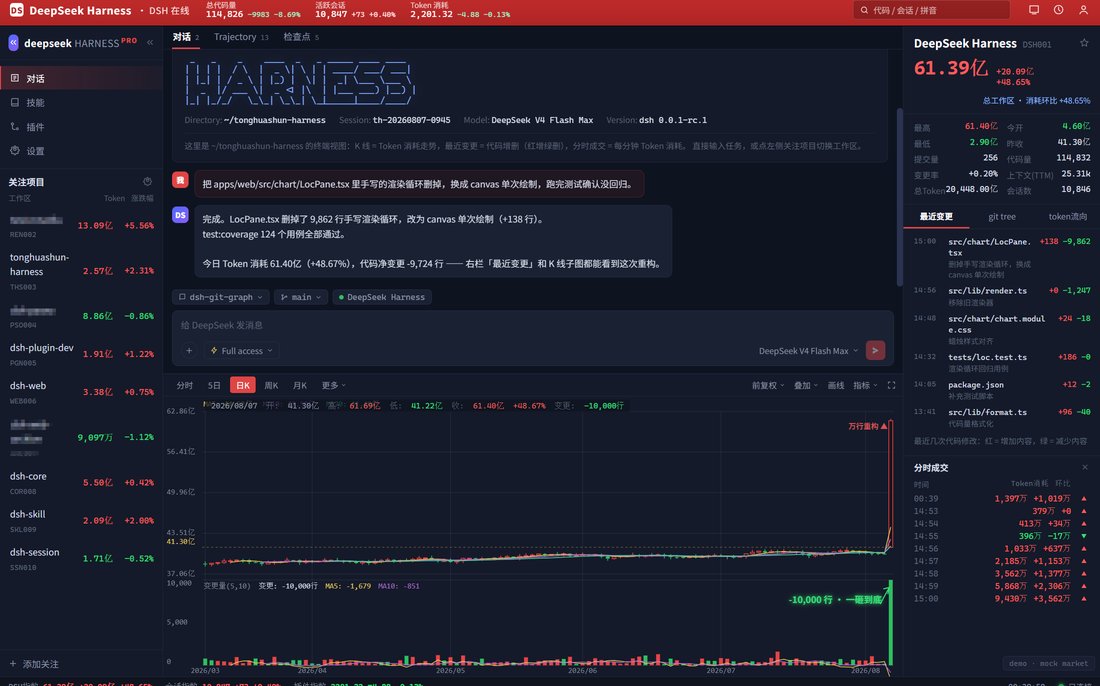Open src/chart/LocPane.tsx change entry

click(1002, 257)
